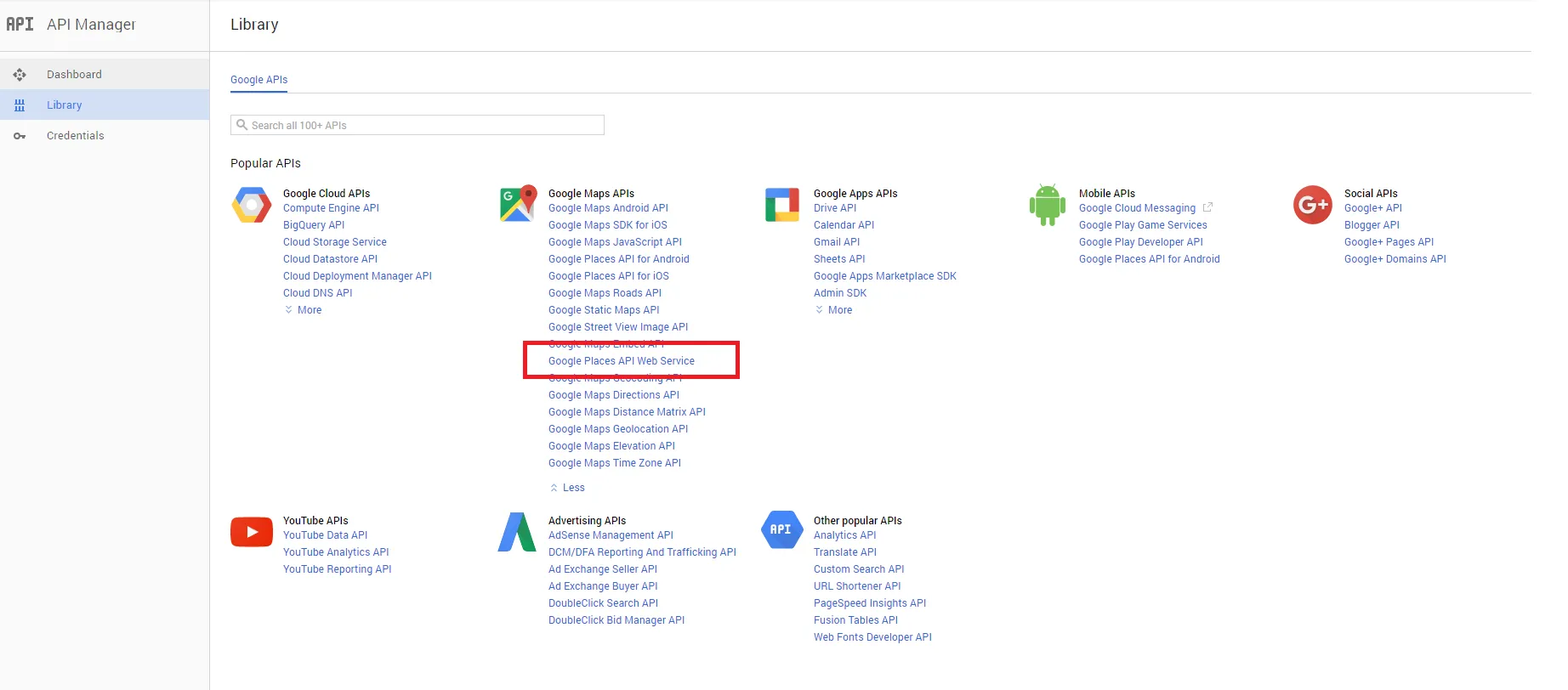Click the API Manager logo icon
The height and width of the screenshot is (690, 1568).
pyautogui.click(x=20, y=24)
